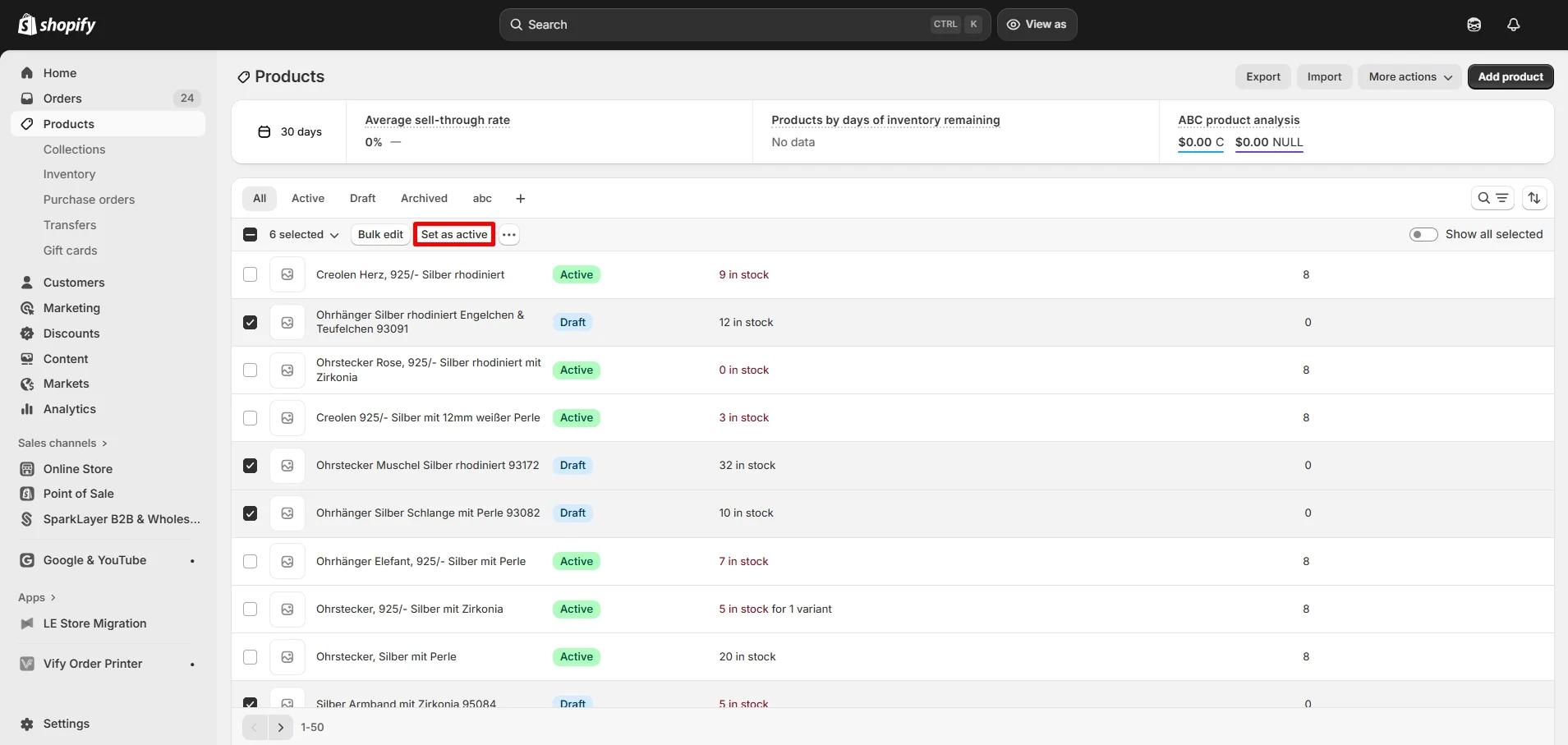Image resolution: width=1568 pixels, height=745 pixels.
Task: Open the More actions dropdown
Action: 1409,76
